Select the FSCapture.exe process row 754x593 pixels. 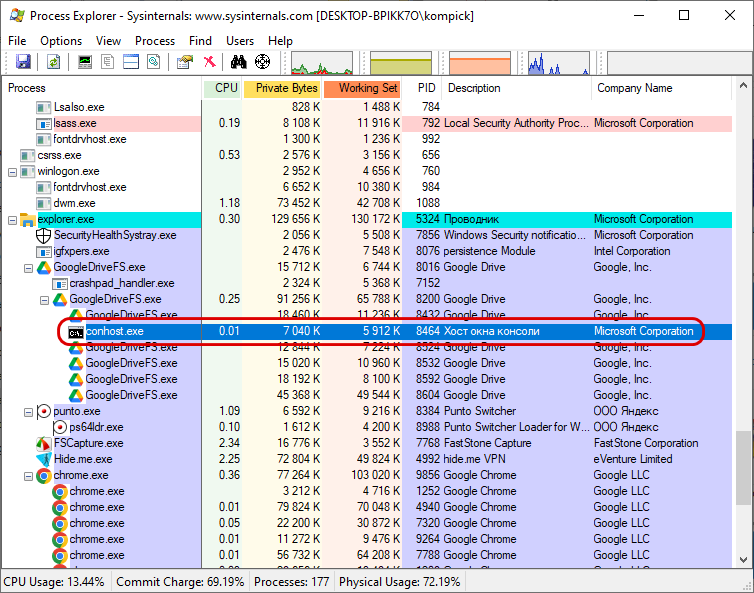(x=367, y=443)
